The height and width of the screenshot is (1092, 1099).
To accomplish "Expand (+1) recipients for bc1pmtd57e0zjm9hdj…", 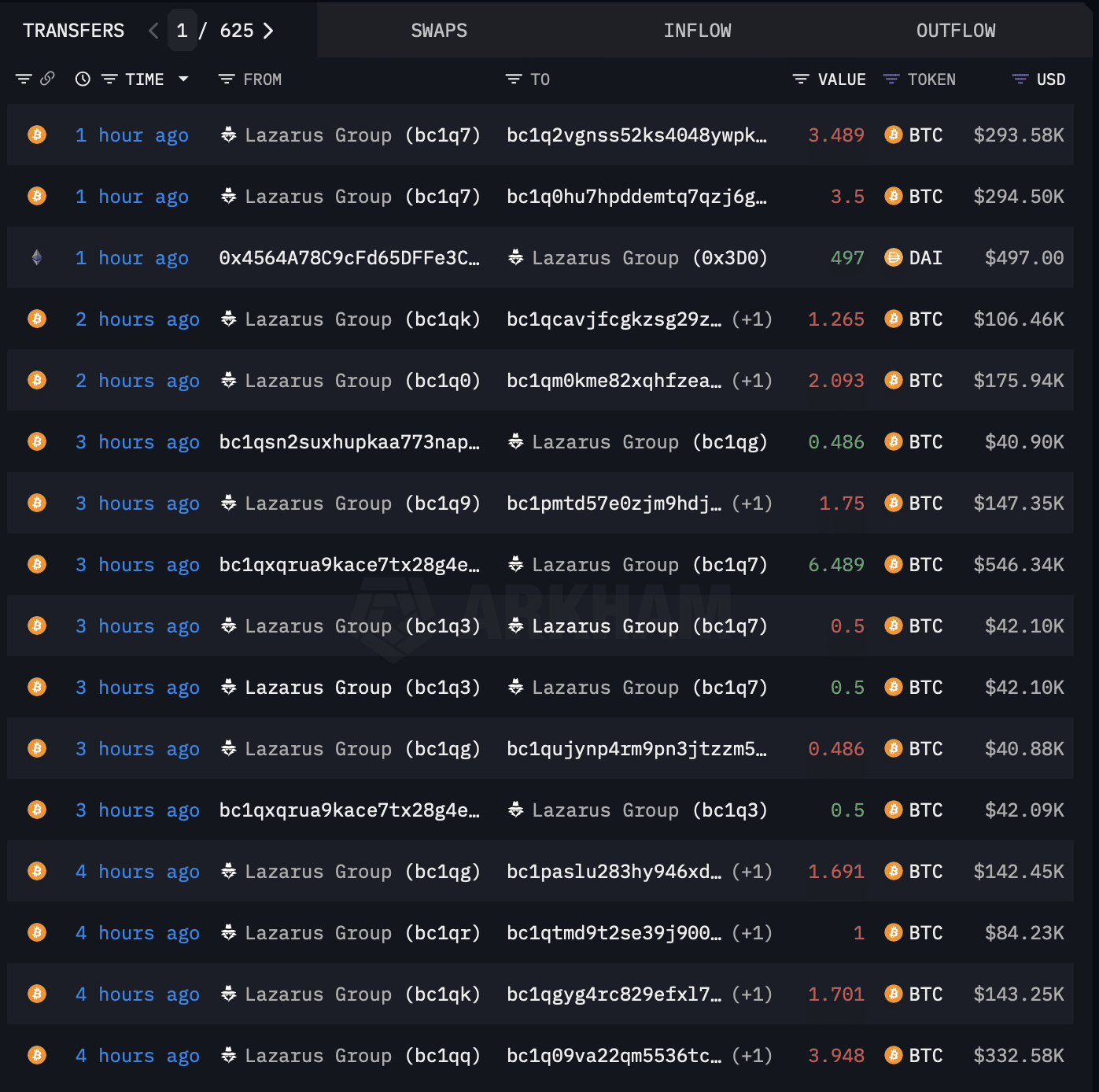I will click(x=751, y=504).
